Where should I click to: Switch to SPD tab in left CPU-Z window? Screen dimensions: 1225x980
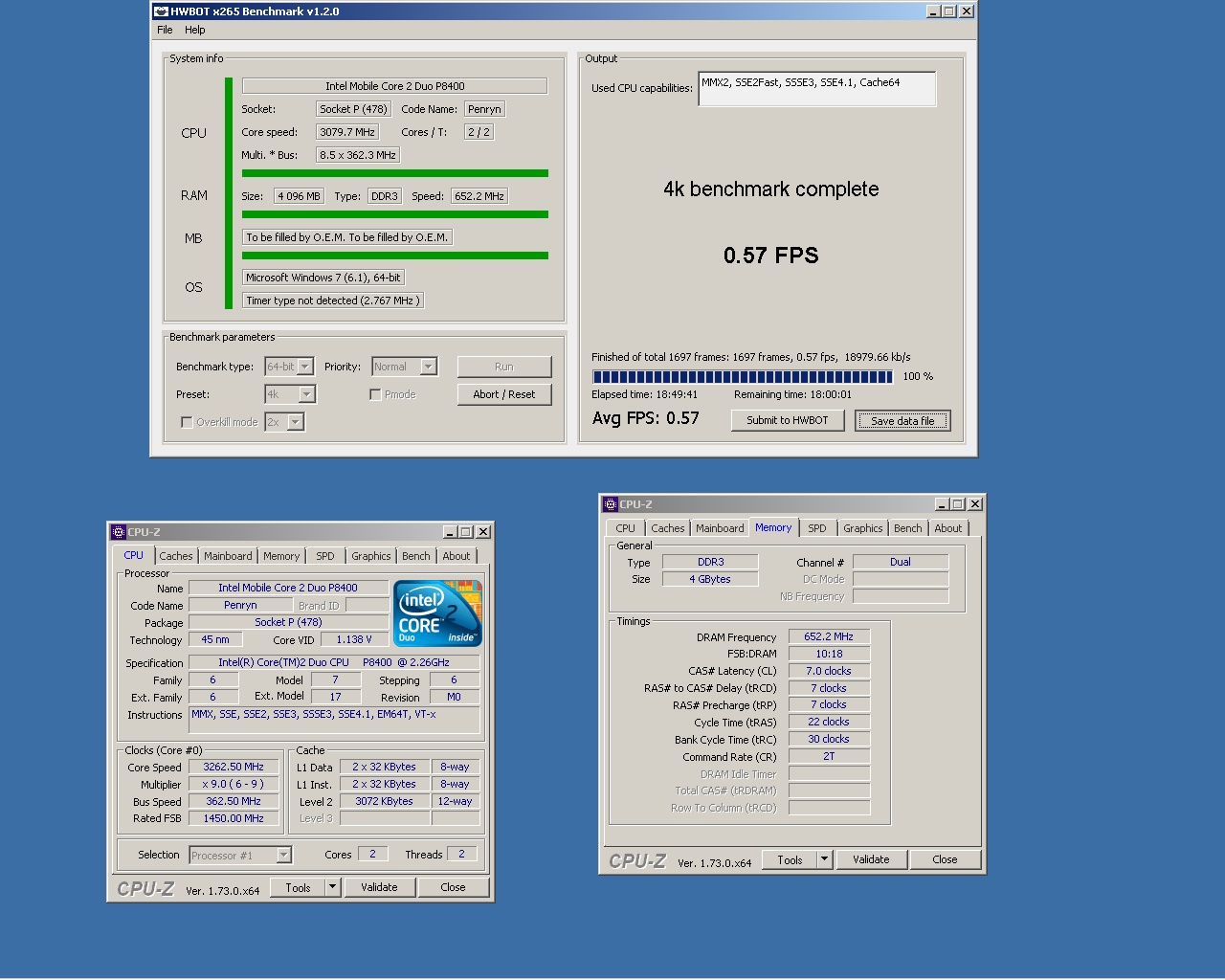325,556
